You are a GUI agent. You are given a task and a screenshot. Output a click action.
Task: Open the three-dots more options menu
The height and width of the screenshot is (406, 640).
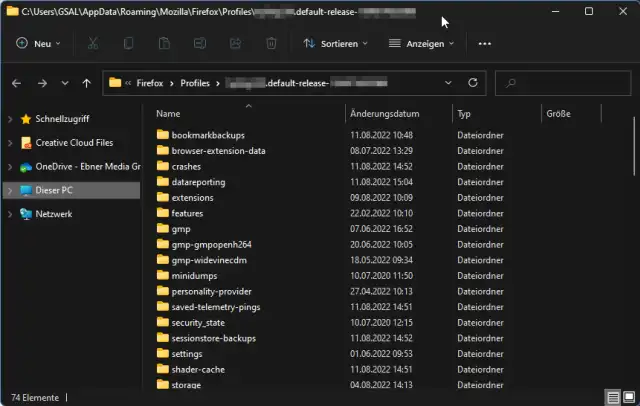tap(485, 44)
